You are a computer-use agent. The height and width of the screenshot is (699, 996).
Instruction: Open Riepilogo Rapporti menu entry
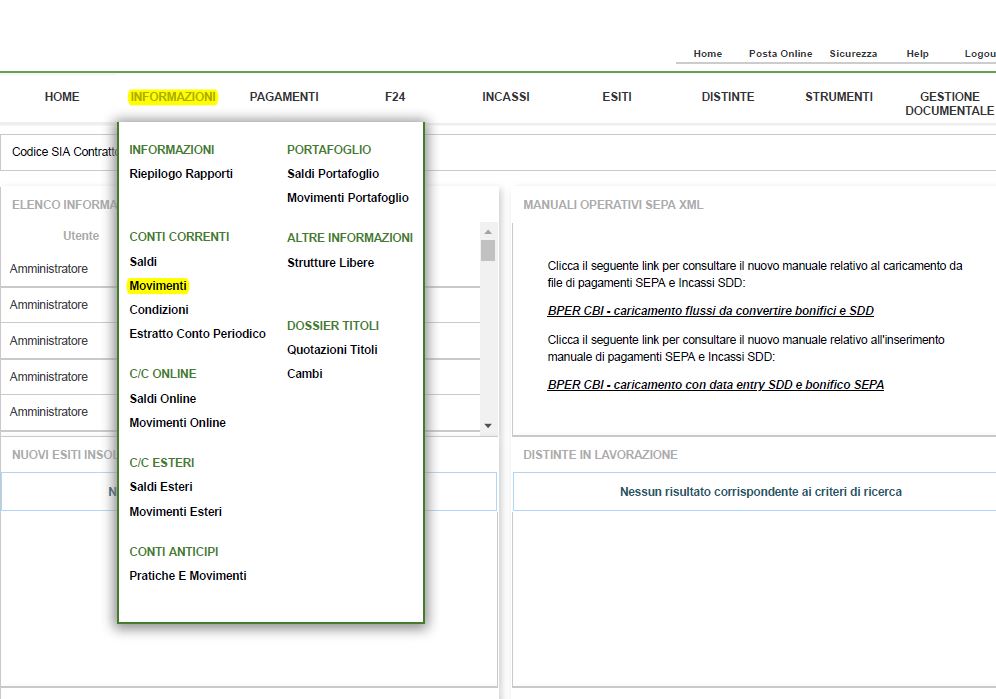pos(181,174)
